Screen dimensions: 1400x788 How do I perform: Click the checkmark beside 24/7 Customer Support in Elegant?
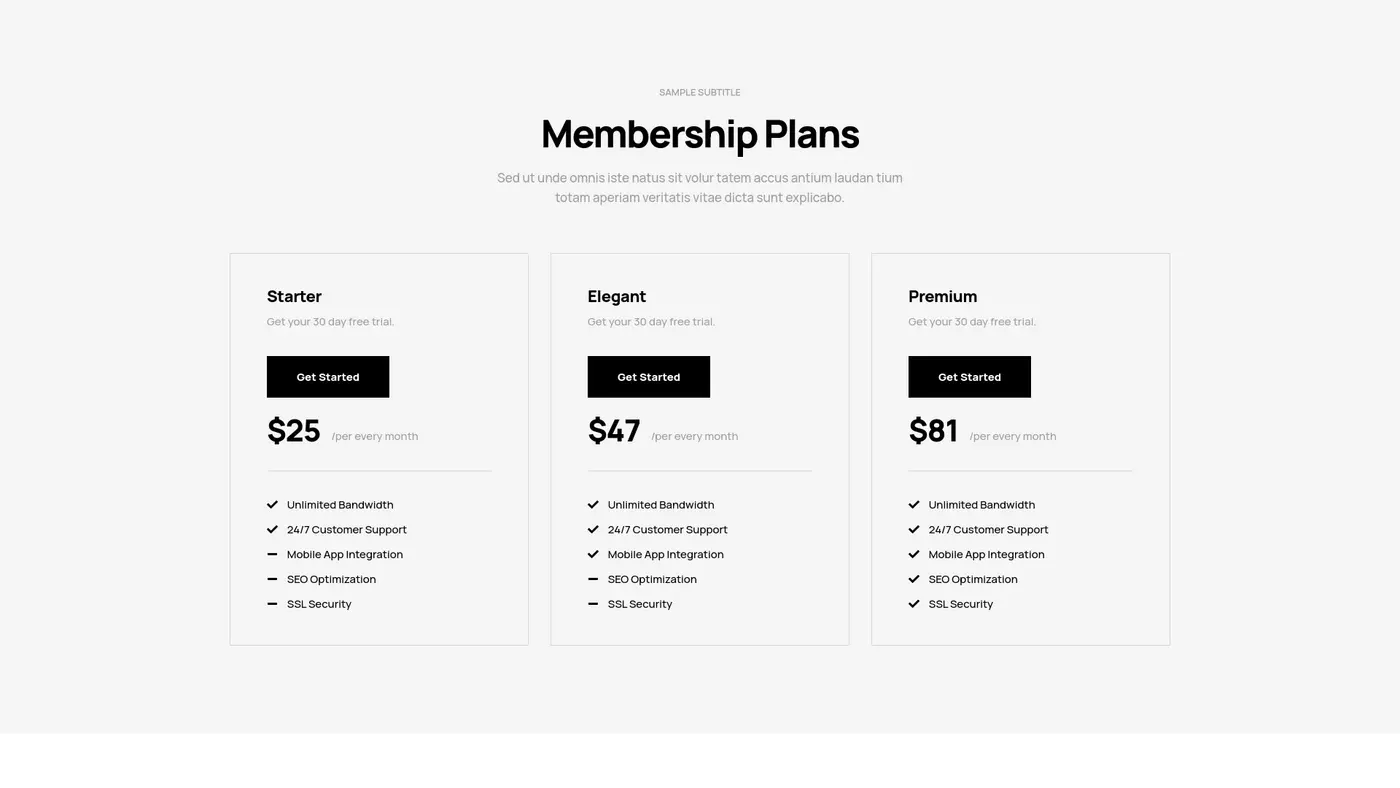(592, 529)
